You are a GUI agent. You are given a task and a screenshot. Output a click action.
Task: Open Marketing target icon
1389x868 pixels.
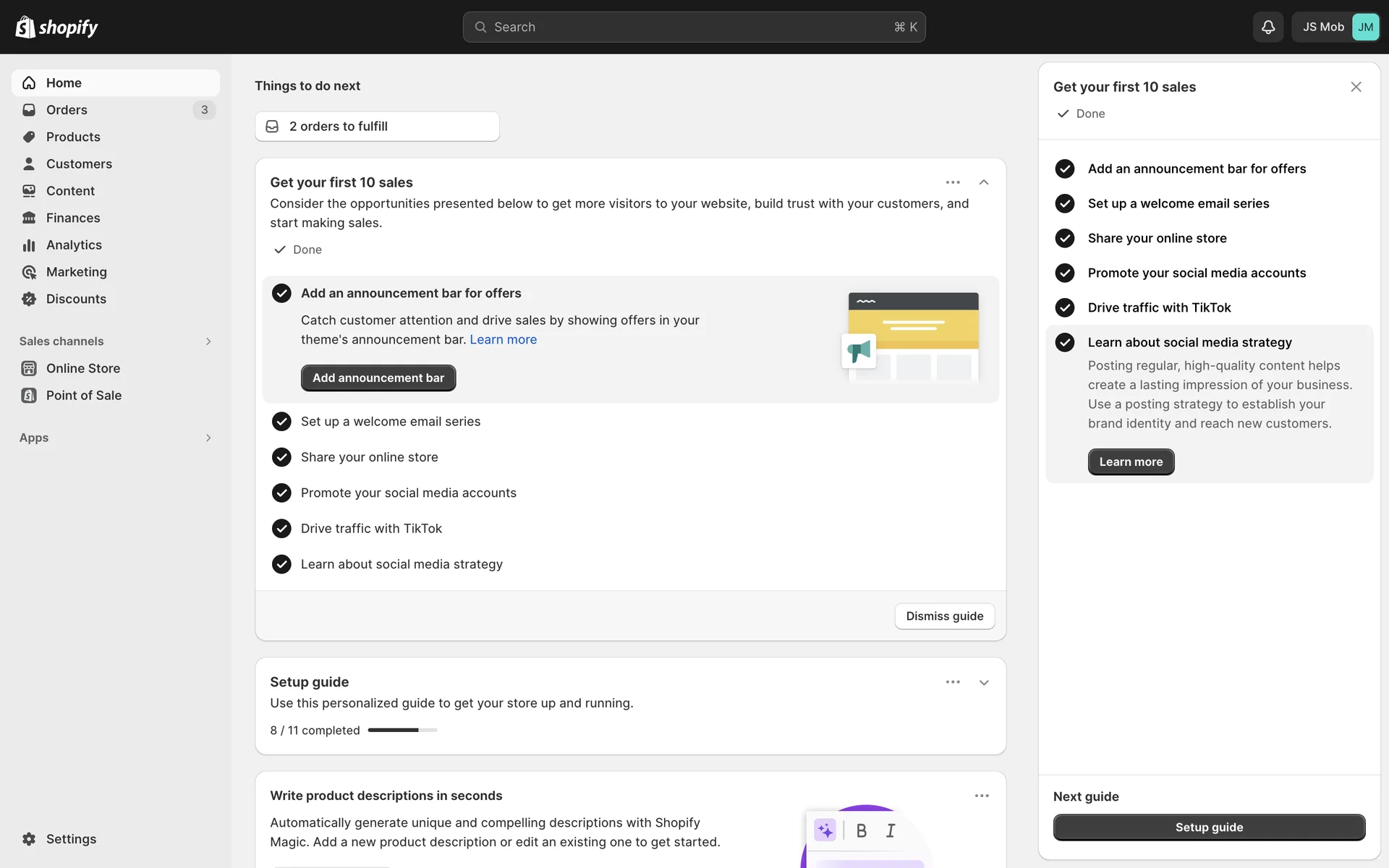(29, 272)
